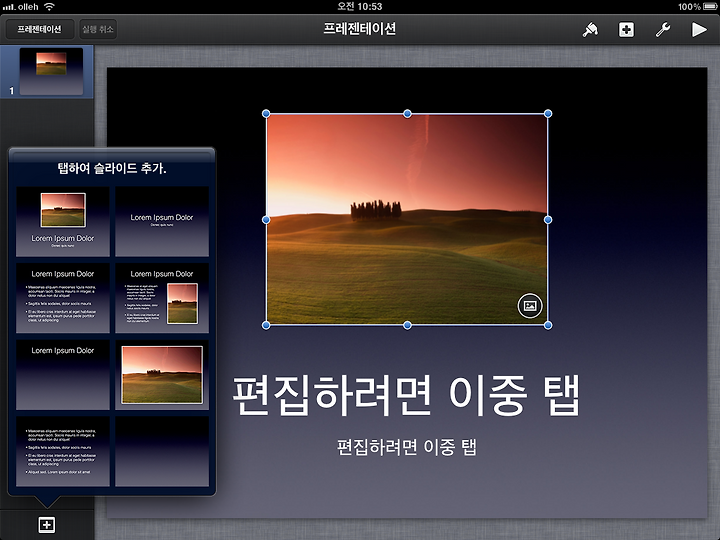Select slide 1 thumbnail in navigator
The height and width of the screenshot is (540, 720).
[x=51, y=71]
